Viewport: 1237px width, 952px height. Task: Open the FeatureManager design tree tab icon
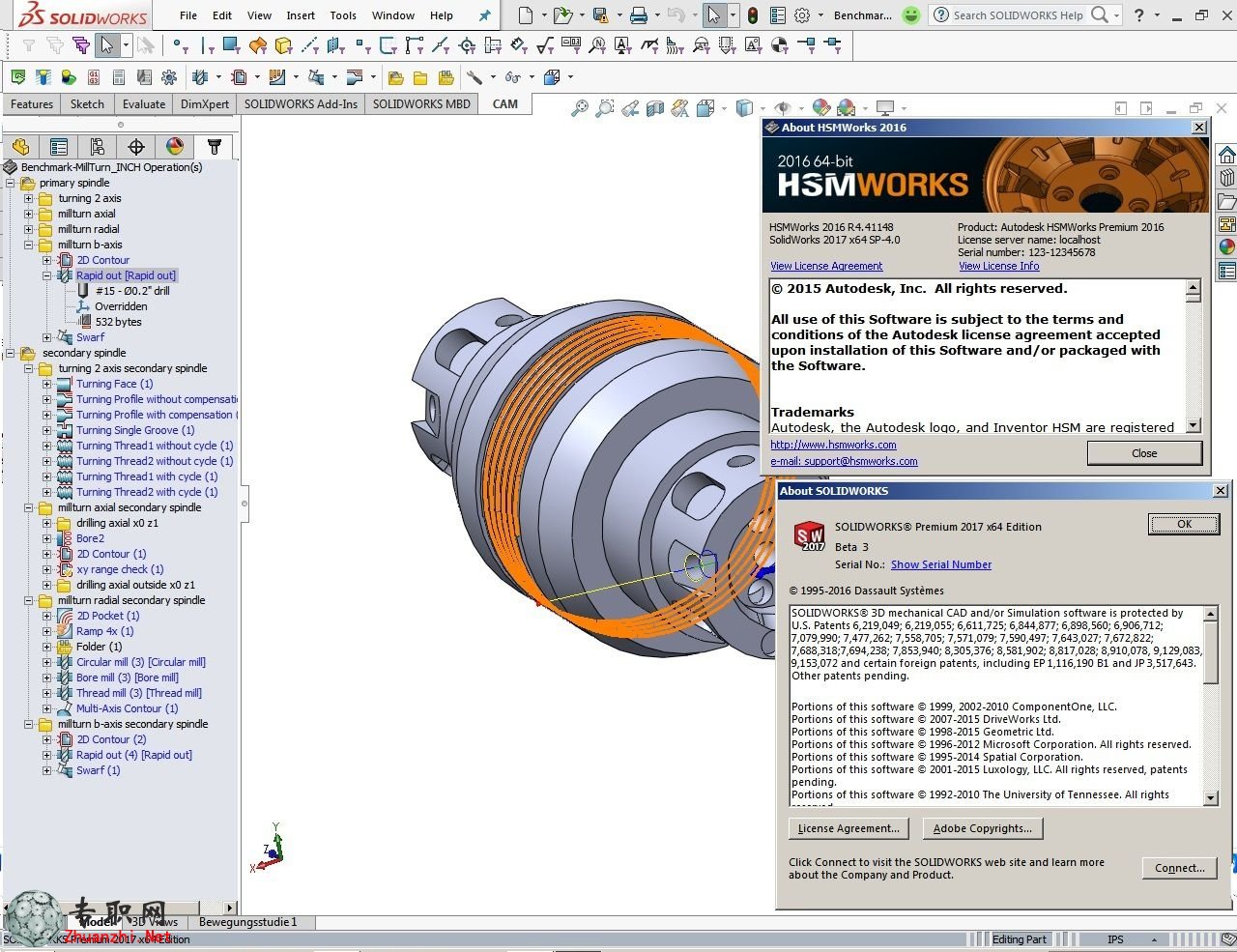[21, 147]
